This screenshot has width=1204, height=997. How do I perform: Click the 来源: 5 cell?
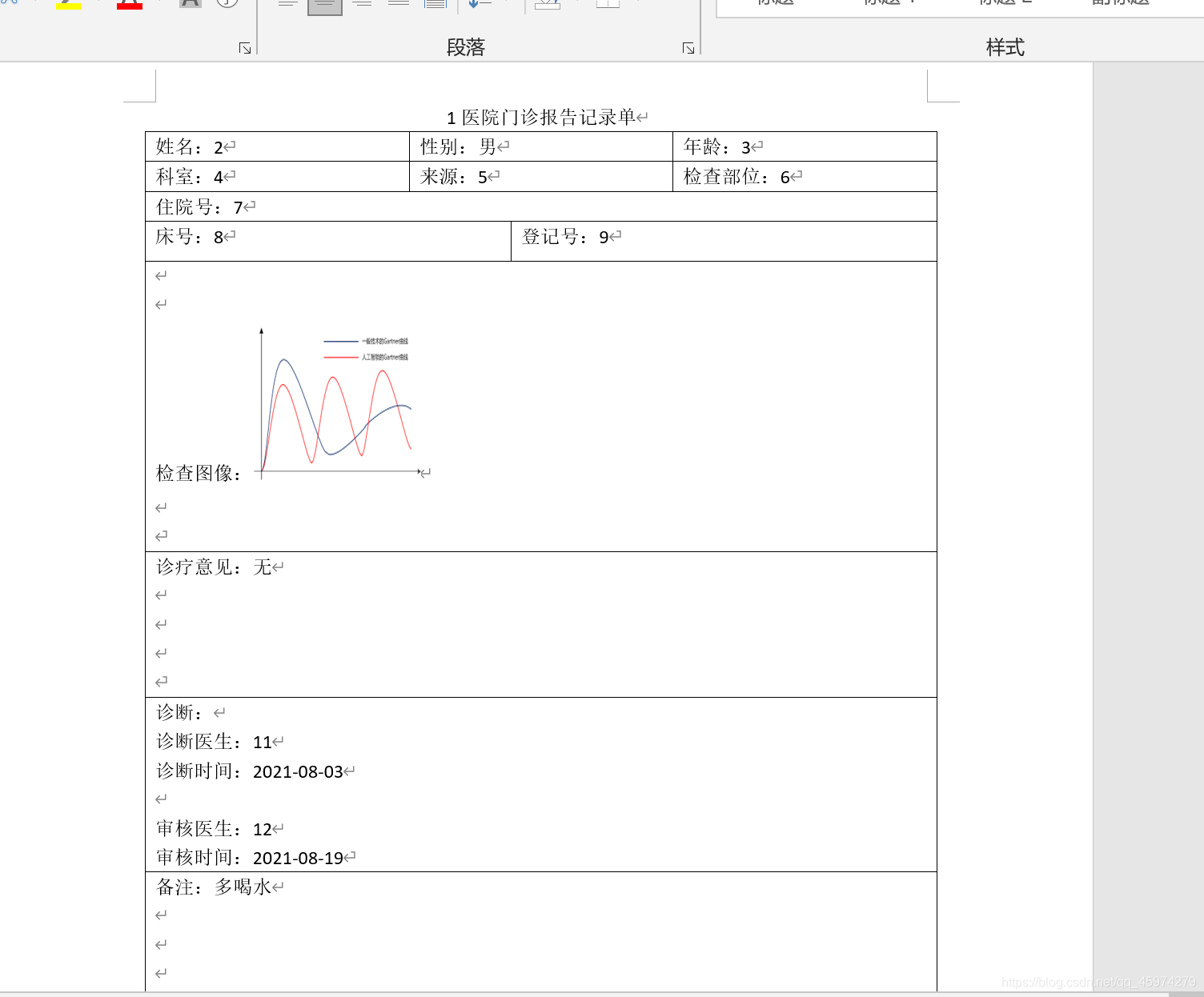click(541, 177)
